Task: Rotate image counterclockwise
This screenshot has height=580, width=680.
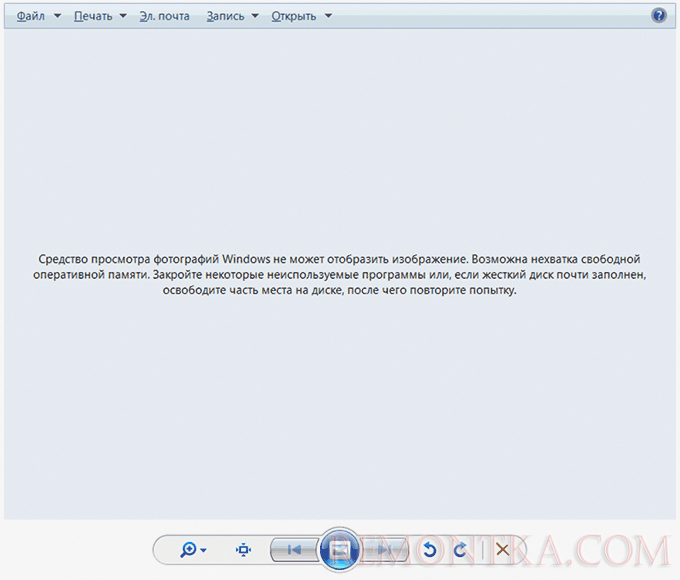Action: 429,550
